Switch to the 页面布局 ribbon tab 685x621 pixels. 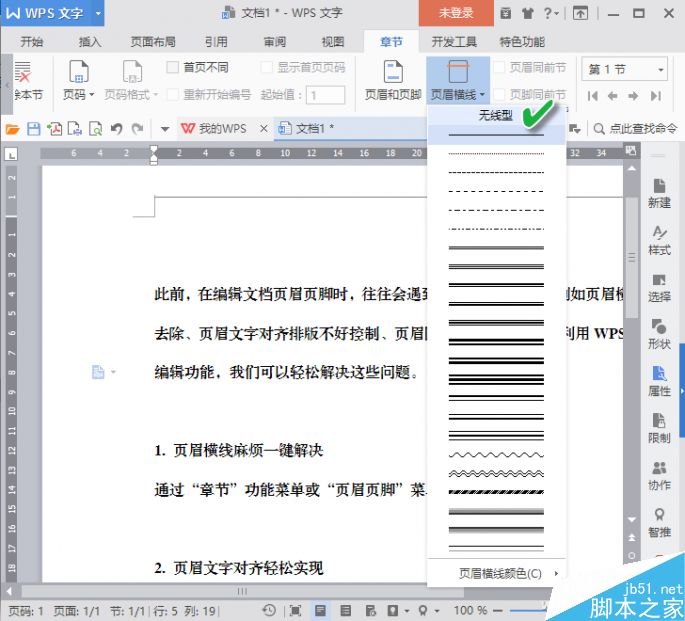pos(153,42)
